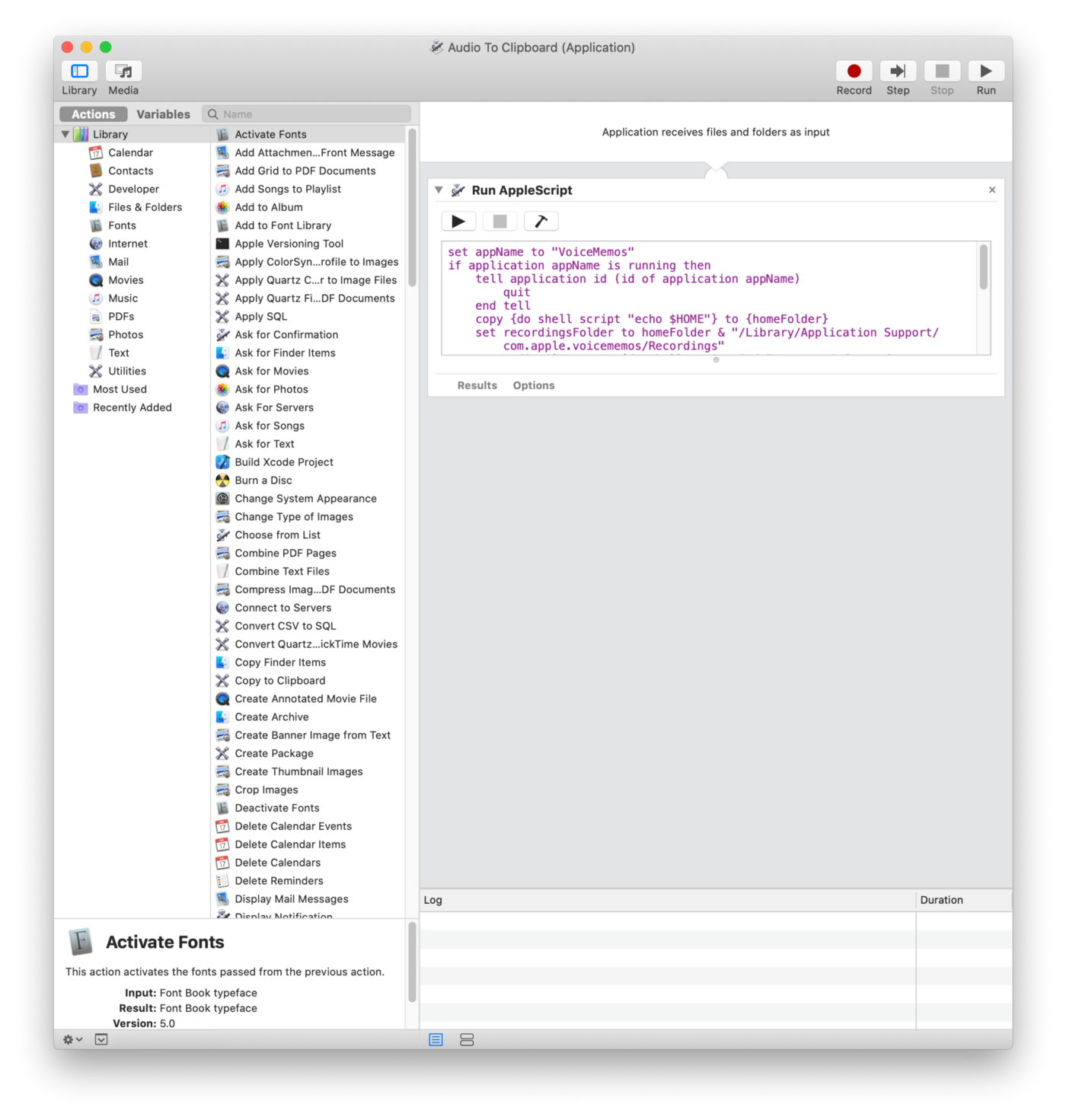Compile the script with hammer icon
This screenshot has height=1120, width=1066.
tap(541, 222)
